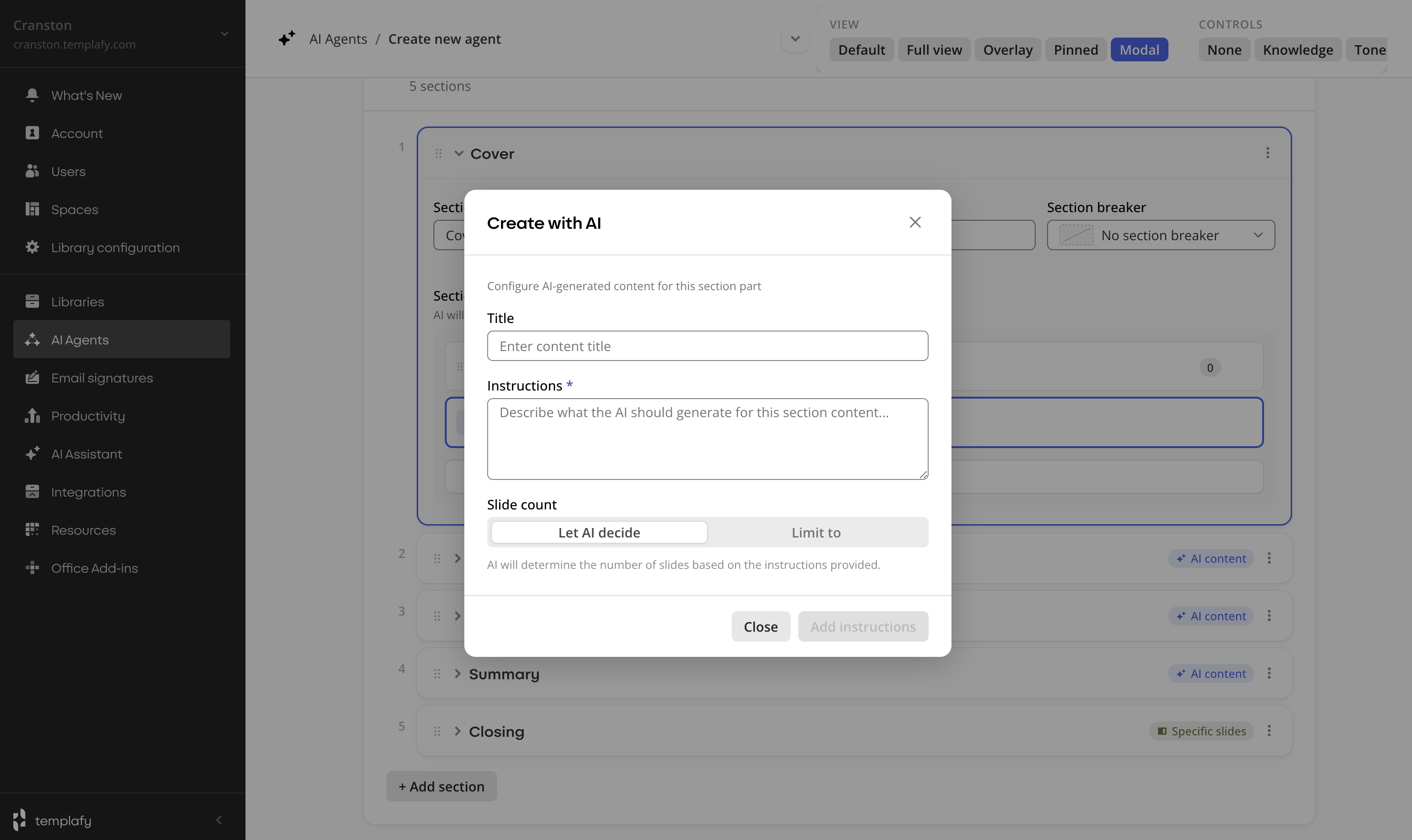Open the Productivity sidebar icon
The width and height of the screenshot is (1412, 840).
pyautogui.click(x=32, y=415)
